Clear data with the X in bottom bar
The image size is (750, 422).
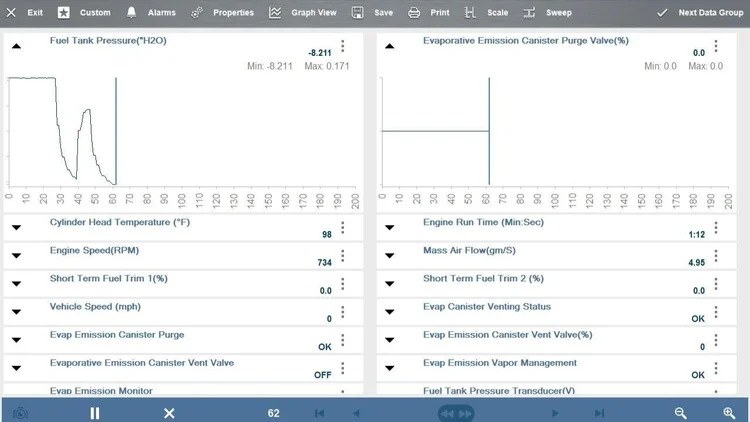pos(169,413)
